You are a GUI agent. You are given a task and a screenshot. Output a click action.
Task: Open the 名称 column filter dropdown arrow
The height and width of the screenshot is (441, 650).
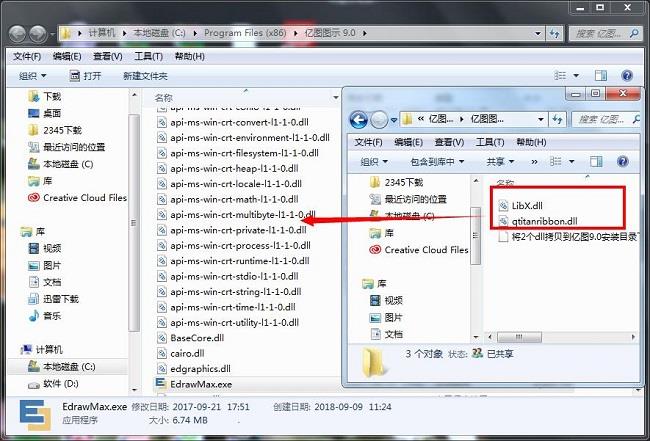click(335, 98)
